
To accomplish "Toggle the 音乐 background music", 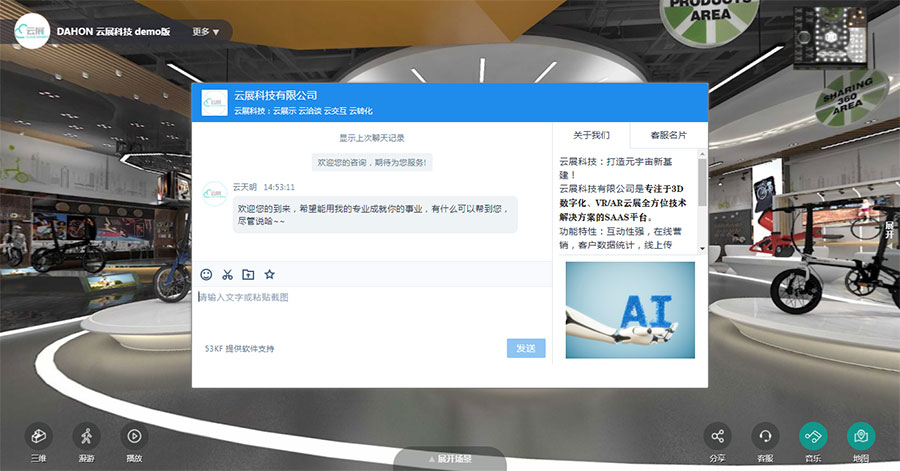I will (x=813, y=436).
